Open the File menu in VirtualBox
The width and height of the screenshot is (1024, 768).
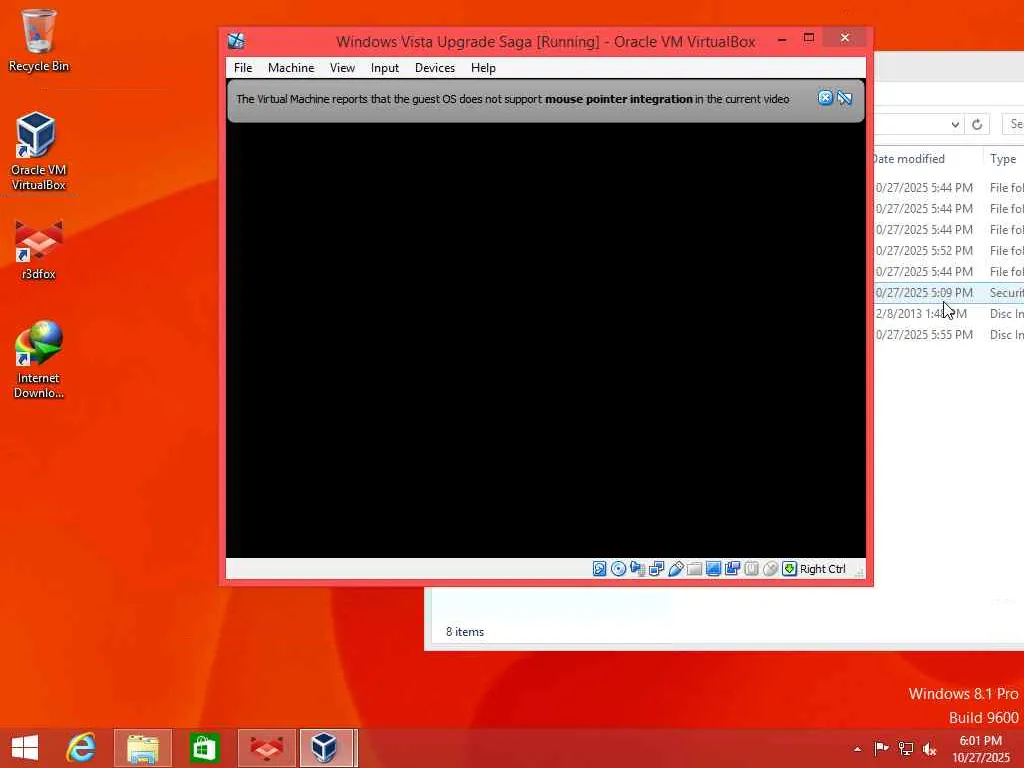(243, 68)
